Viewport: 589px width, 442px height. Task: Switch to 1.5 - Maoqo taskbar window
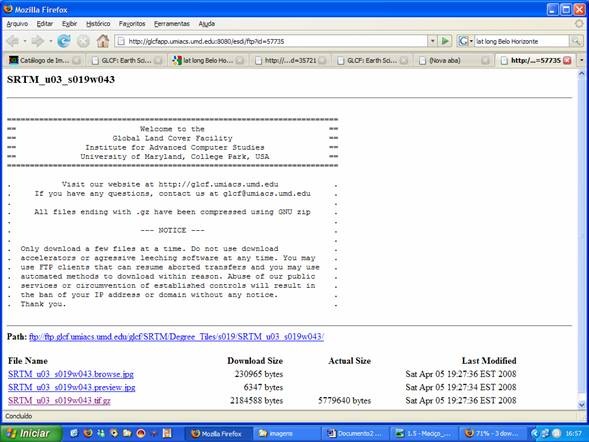[423, 434]
